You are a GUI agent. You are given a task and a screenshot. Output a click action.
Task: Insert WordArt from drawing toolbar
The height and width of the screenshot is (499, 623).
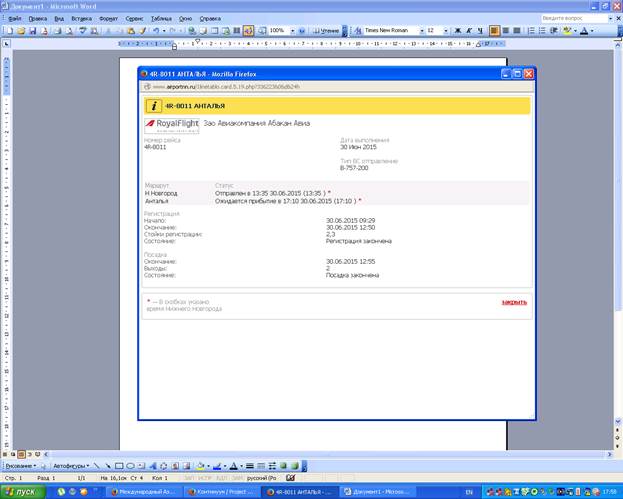(x=153, y=466)
